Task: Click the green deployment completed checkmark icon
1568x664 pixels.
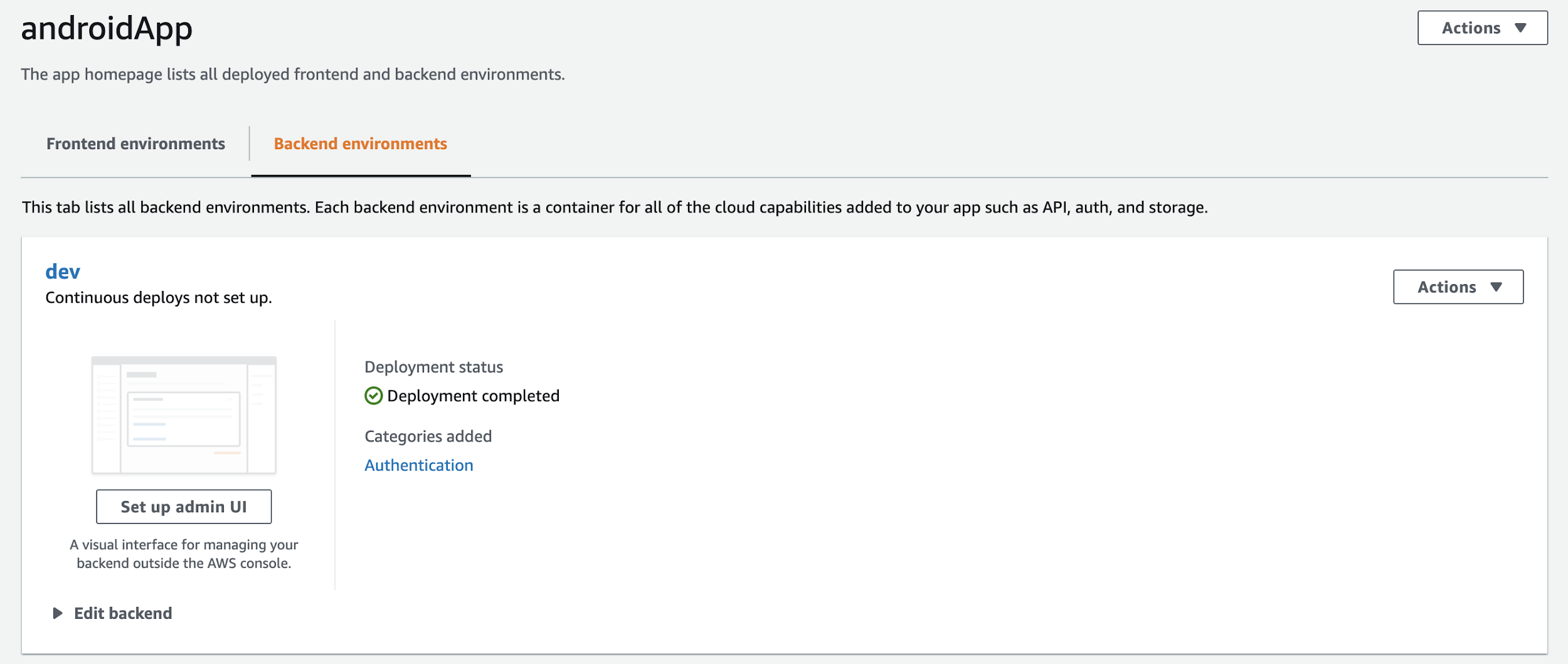Action: (x=373, y=396)
